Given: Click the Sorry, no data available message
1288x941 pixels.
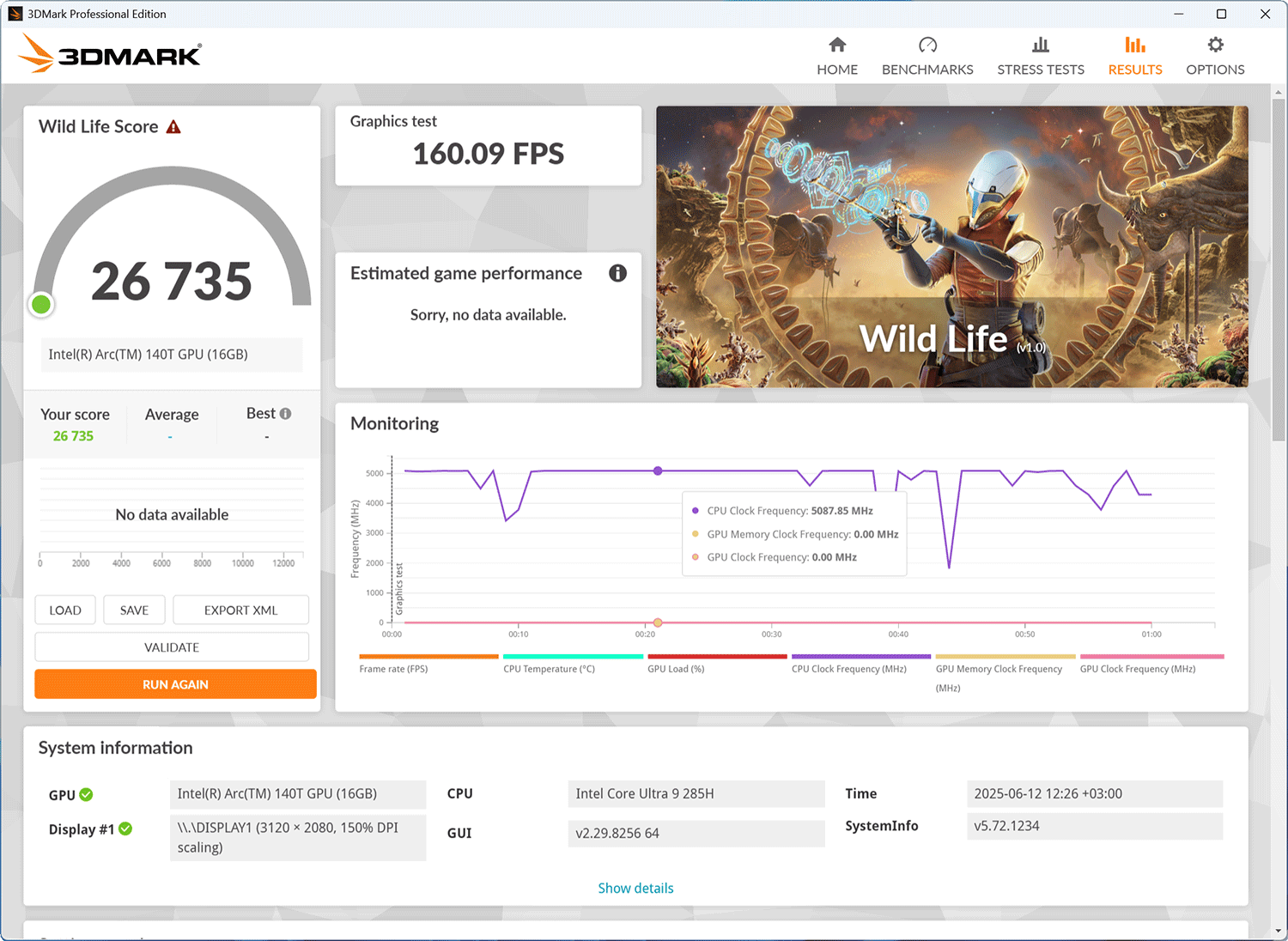Looking at the screenshot, I should point(489,314).
